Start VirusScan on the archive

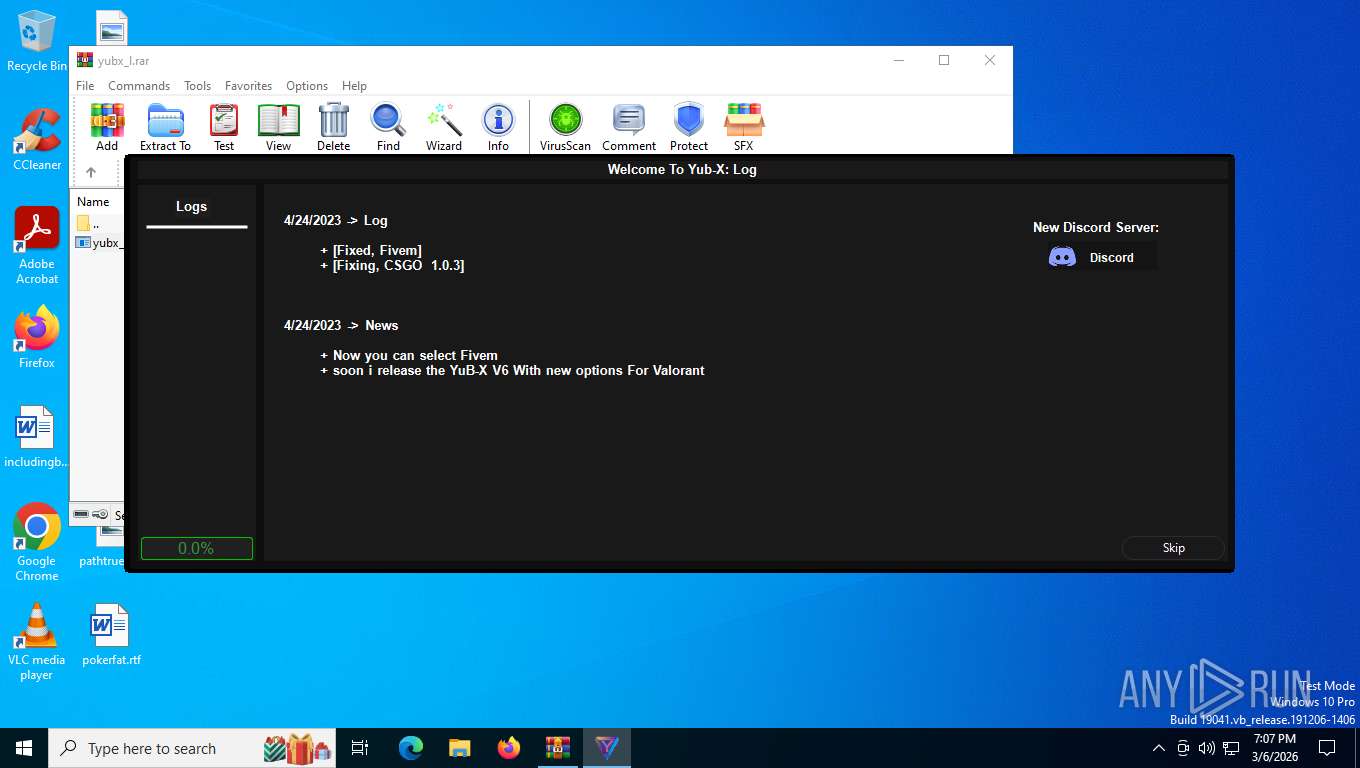click(x=565, y=127)
